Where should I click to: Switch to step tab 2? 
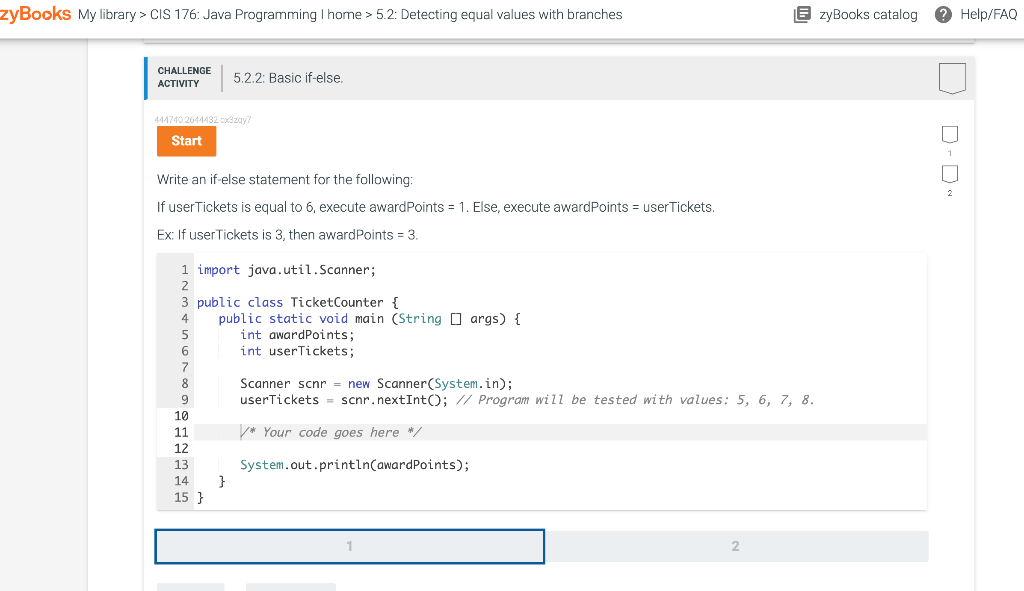click(x=735, y=546)
